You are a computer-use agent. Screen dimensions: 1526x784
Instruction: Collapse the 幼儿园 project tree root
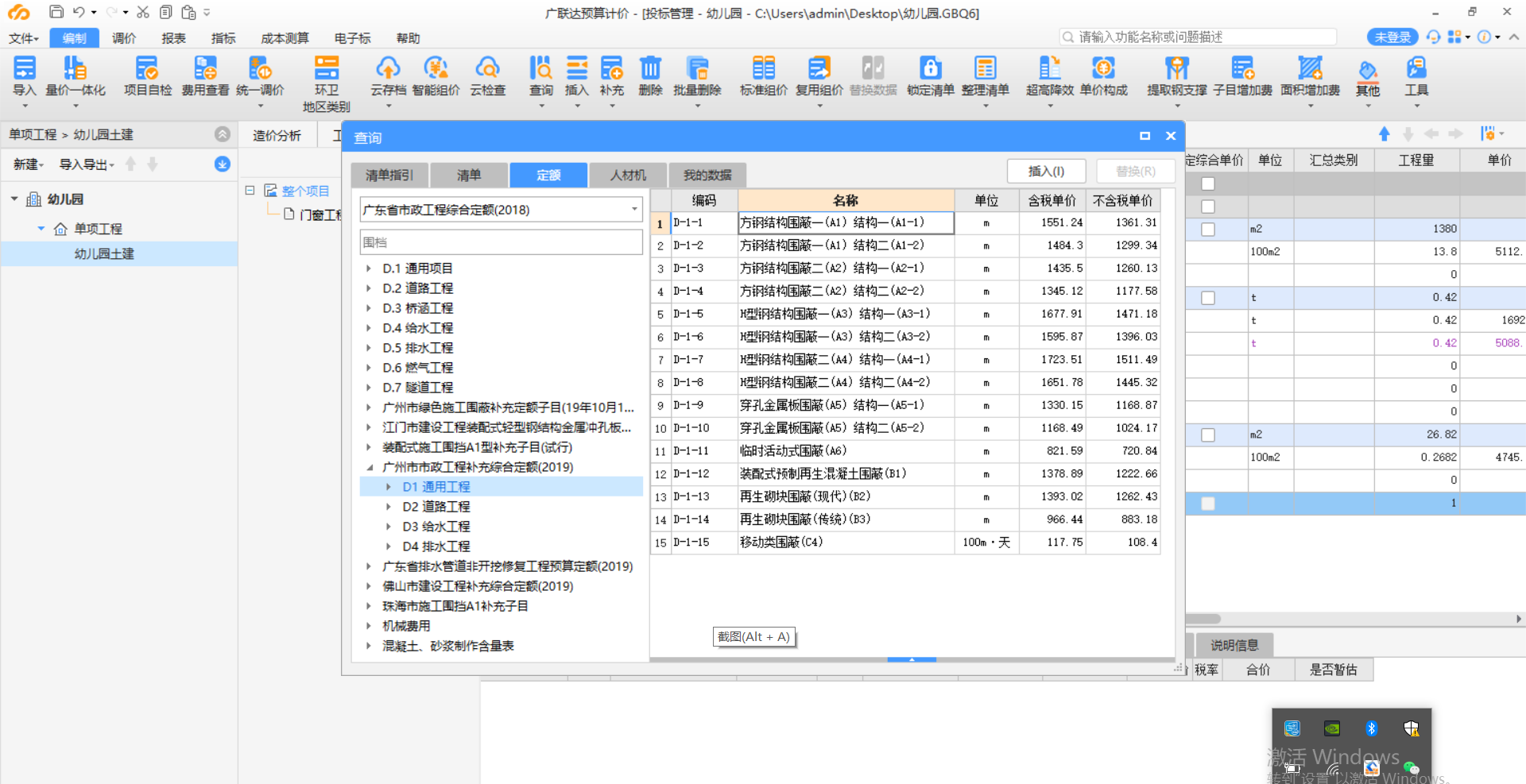(x=14, y=199)
